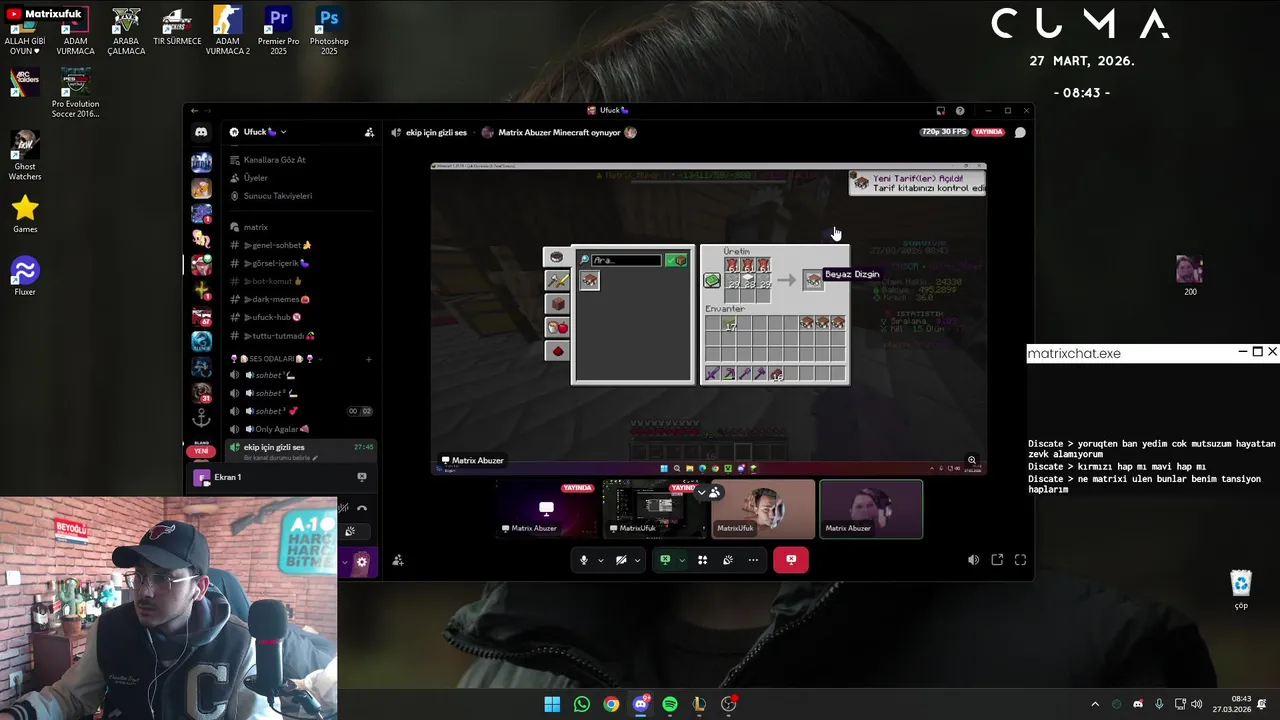Zoom icon on the Matrix Abuzer stream
Image resolution: width=1280 pixels, height=720 pixels.
[x=972, y=461]
